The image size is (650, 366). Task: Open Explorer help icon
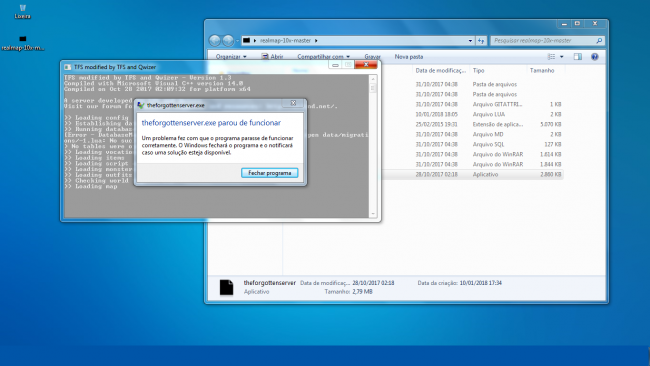(x=594, y=57)
